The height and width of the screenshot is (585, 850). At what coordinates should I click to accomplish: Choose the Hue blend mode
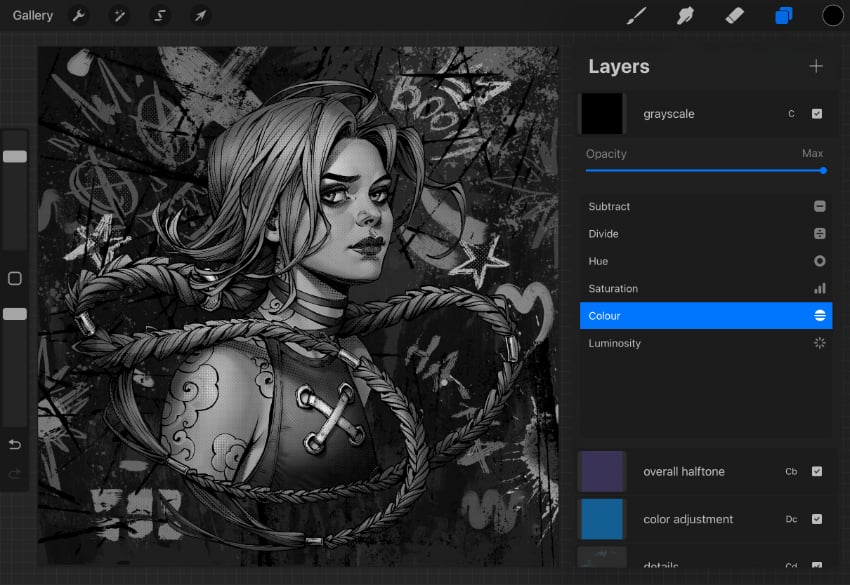tap(706, 261)
